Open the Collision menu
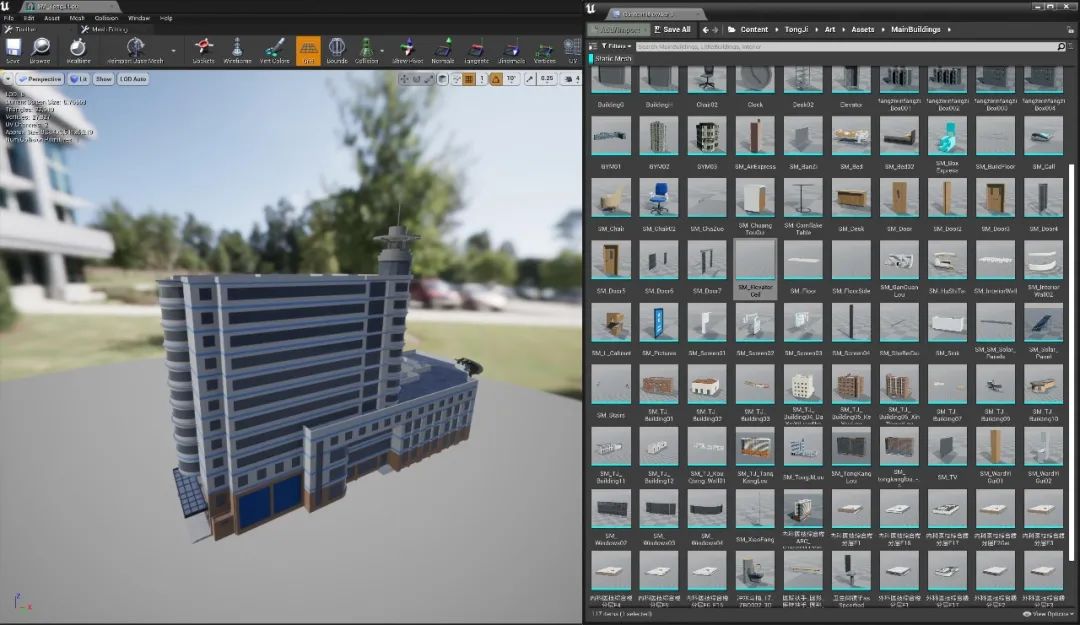 106,18
